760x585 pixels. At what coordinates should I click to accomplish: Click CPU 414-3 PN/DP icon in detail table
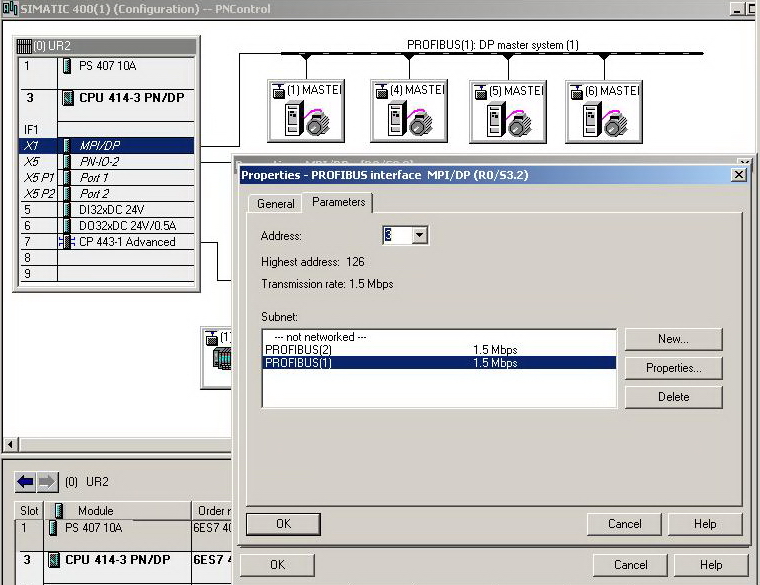tap(54, 560)
